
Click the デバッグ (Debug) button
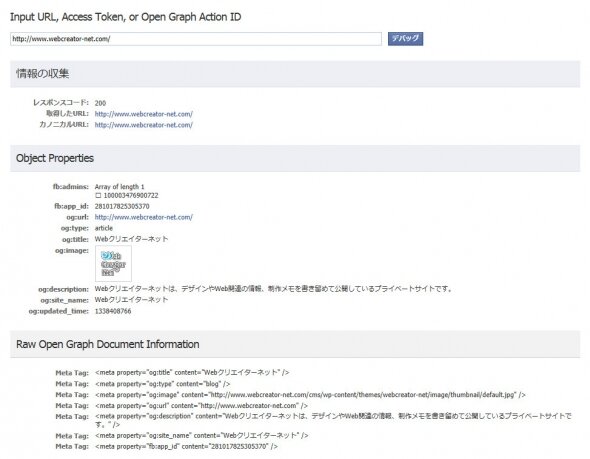click(x=405, y=39)
